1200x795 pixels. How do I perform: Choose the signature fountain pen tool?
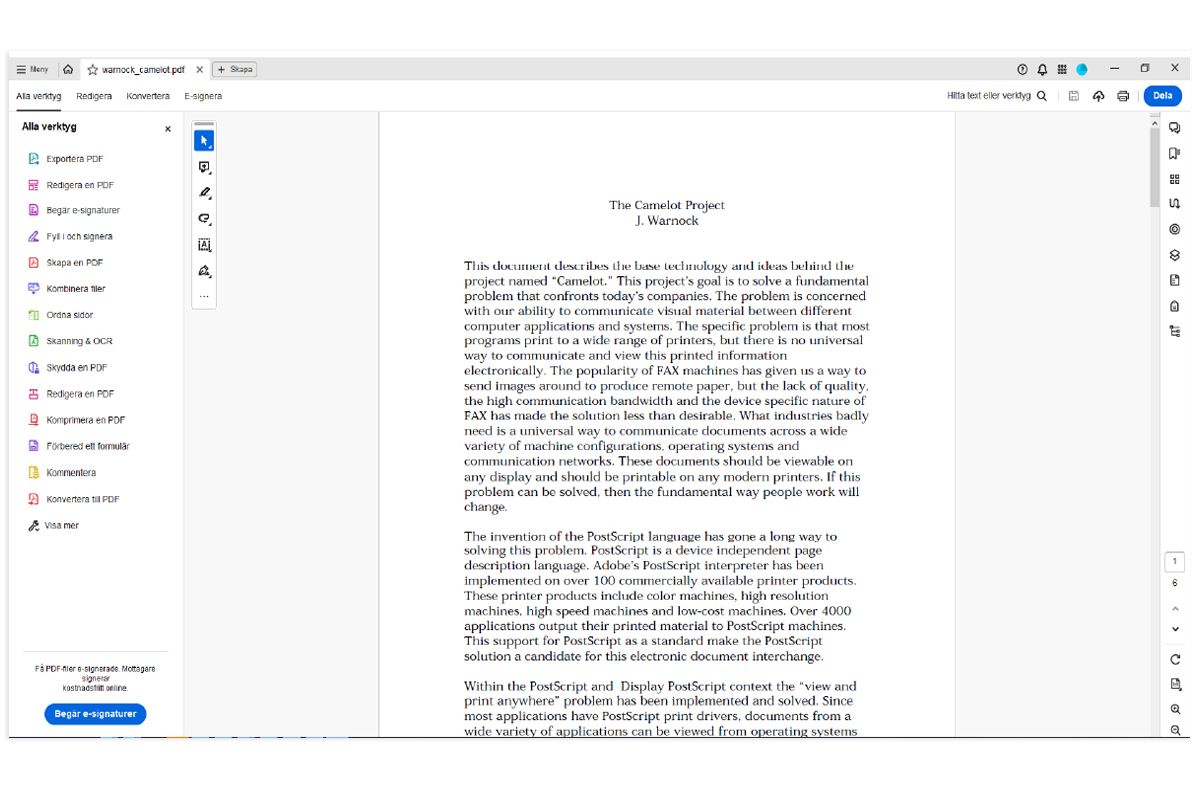point(204,271)
